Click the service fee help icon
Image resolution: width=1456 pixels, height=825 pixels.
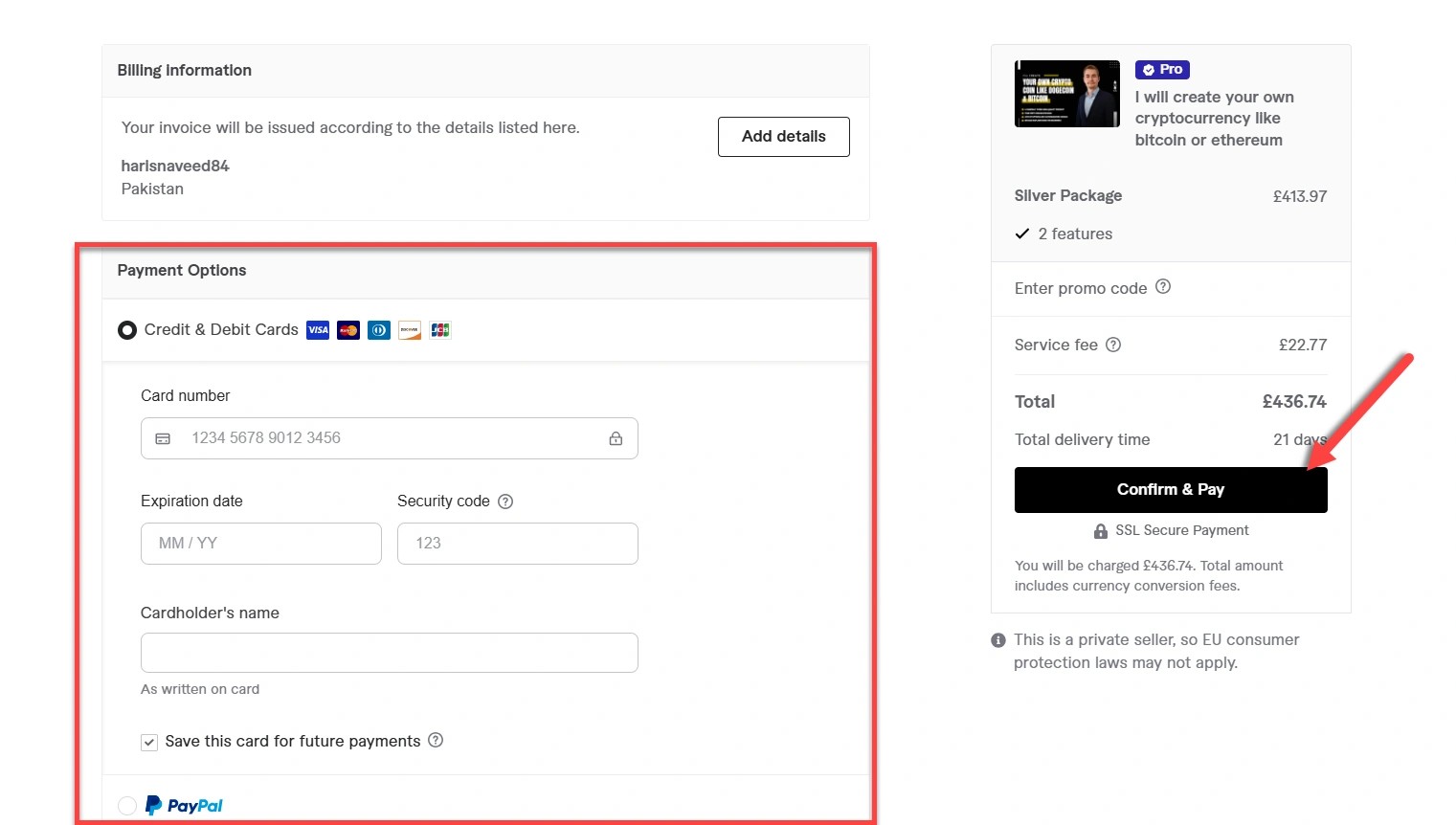point(1113,345)
